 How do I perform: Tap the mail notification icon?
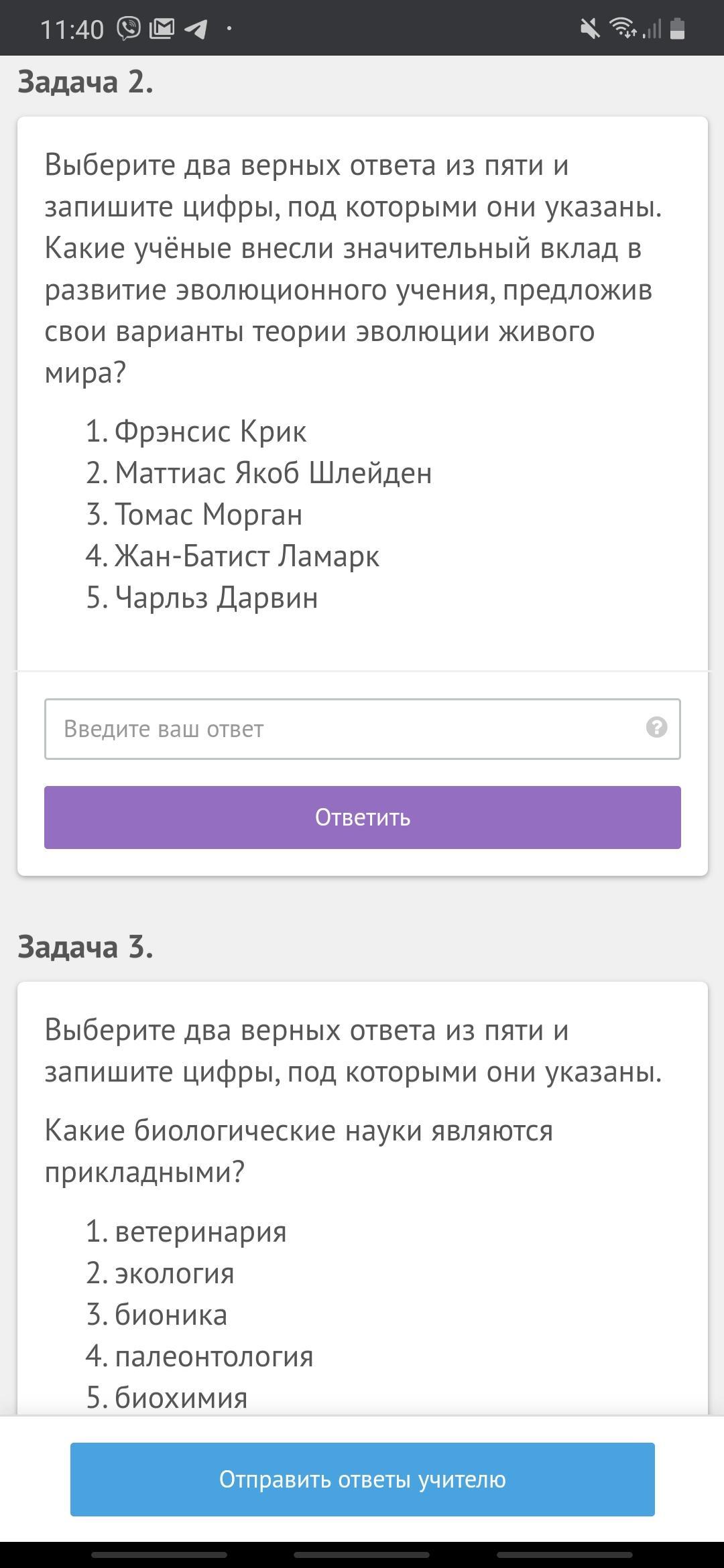point(162,29)
